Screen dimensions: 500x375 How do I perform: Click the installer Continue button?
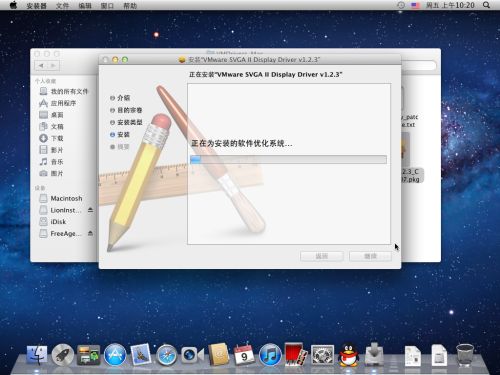point(370,256)
